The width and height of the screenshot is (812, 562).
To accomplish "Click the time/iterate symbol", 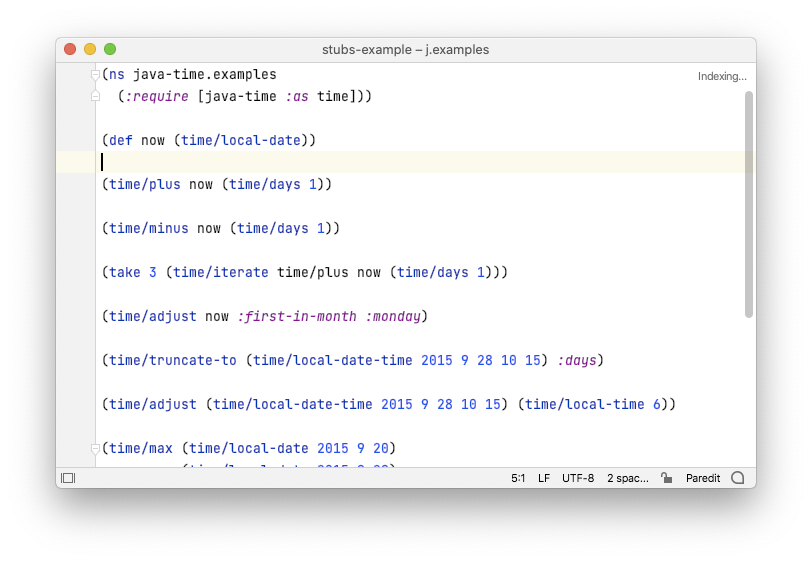I will (x=221, y=273).
